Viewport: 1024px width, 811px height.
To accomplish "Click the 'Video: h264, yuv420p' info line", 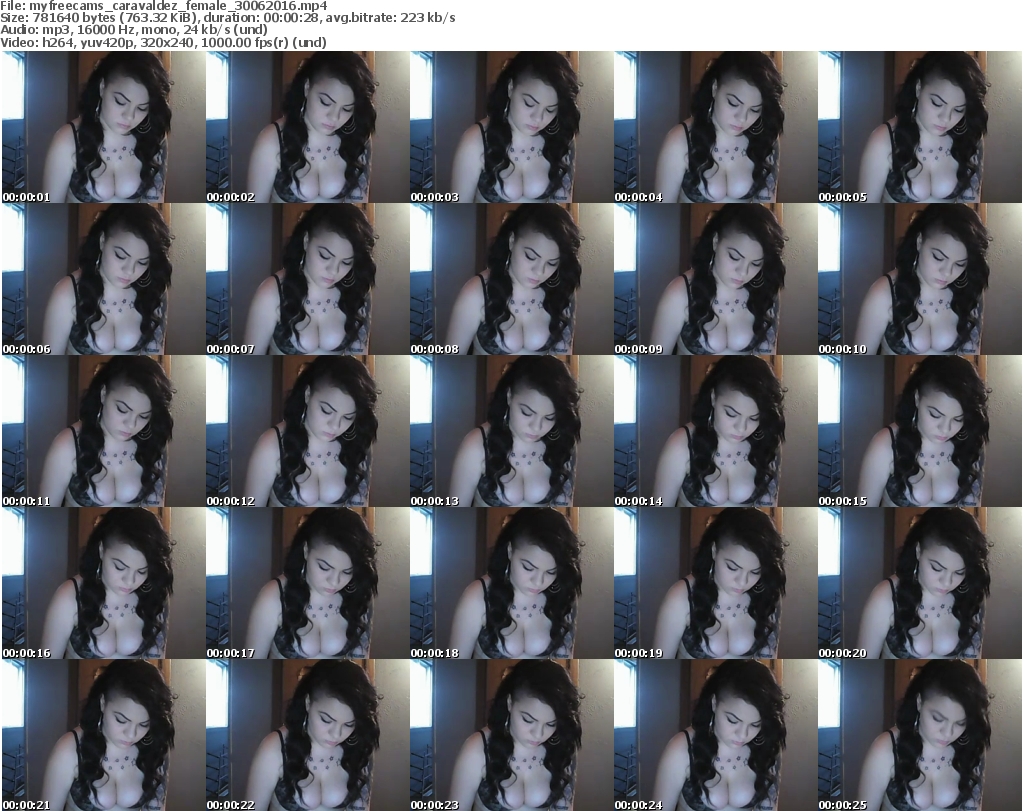I will [163, 42].
